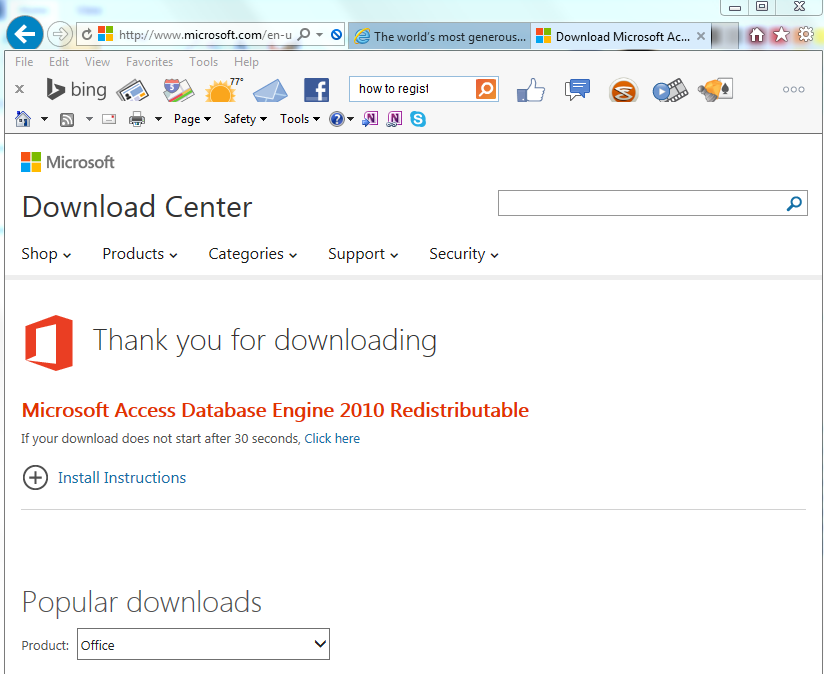Open the weather sun icon showing 77°
Screen dimensions: 824x674
point(224,90)
